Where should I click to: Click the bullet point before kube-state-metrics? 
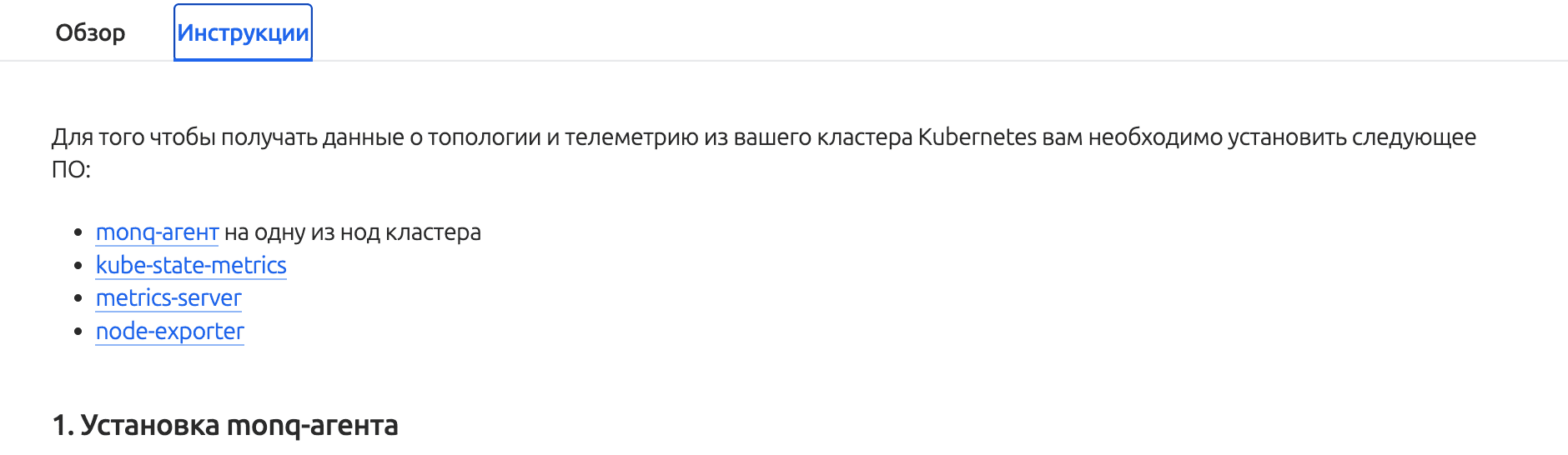point(78,266)
